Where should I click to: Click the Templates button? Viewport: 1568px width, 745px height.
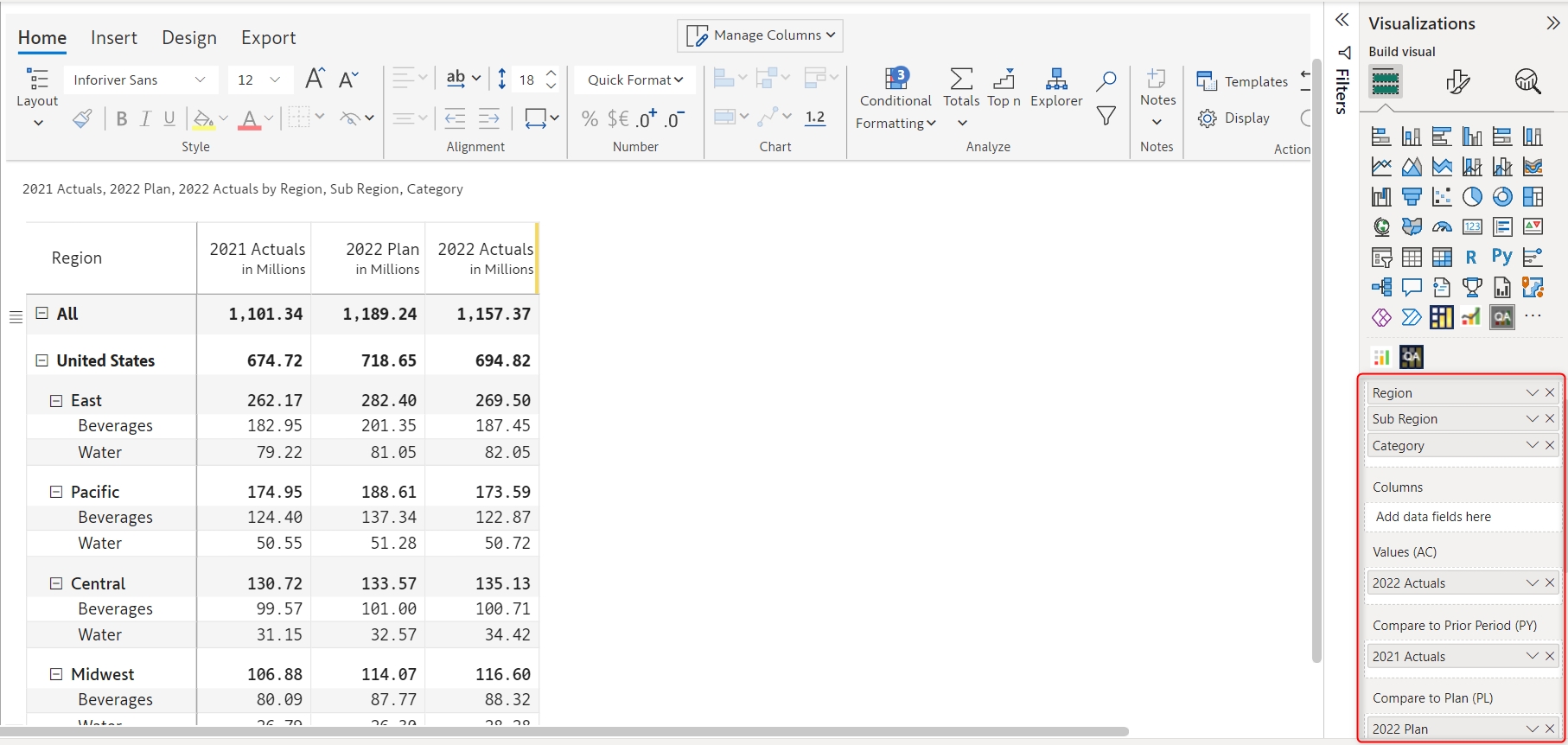point(1243,81)
